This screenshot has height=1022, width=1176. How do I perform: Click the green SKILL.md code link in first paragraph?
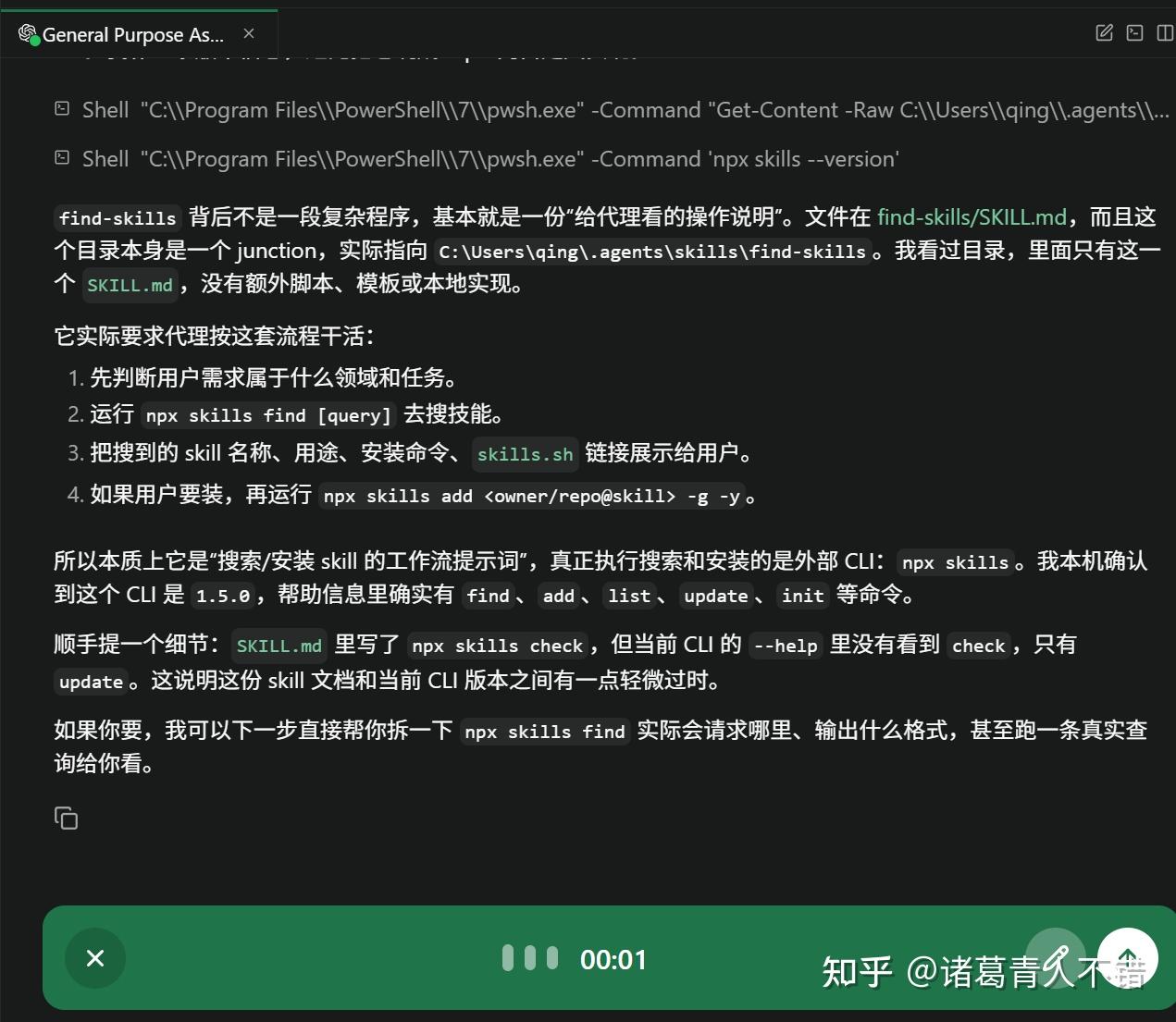[130, 285]
